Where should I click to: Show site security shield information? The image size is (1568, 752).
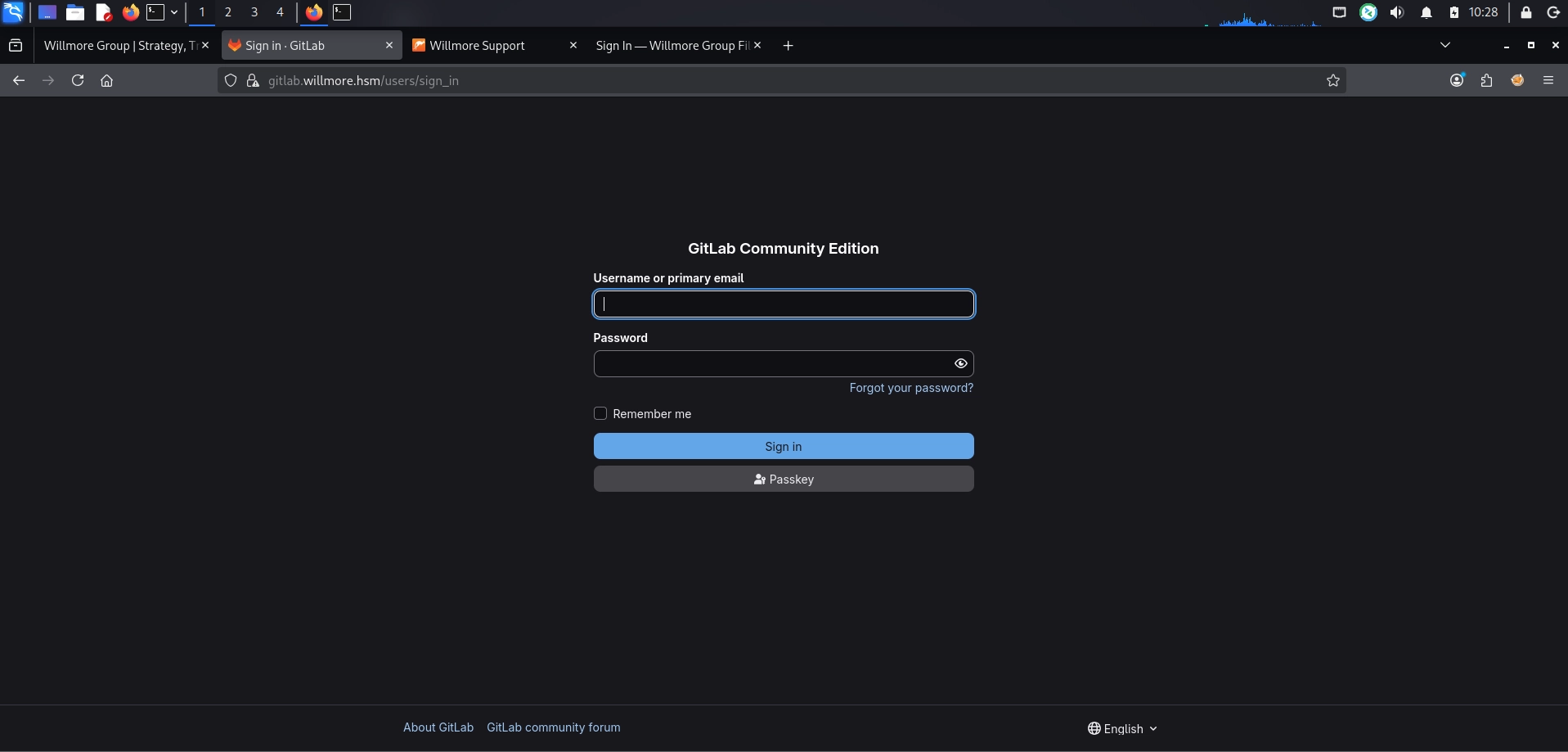231,80
